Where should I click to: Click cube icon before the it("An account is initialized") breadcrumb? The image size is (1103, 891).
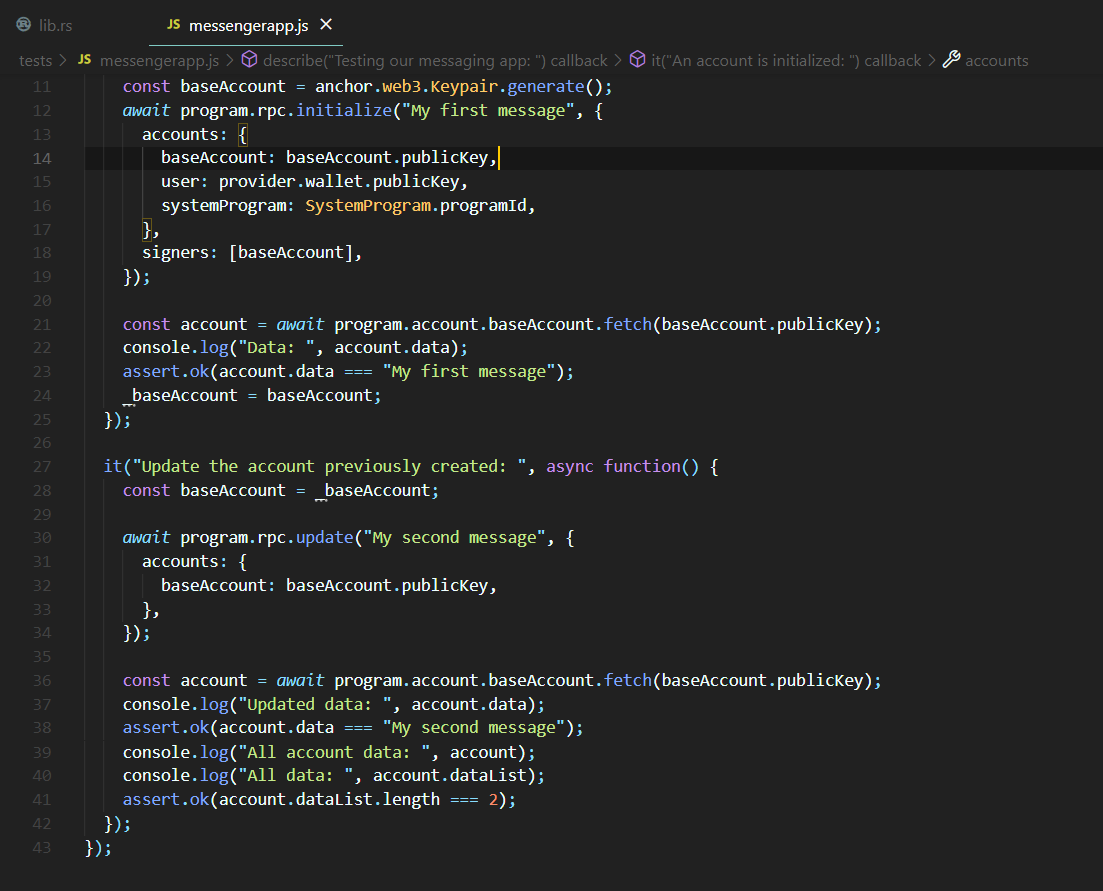637,60
